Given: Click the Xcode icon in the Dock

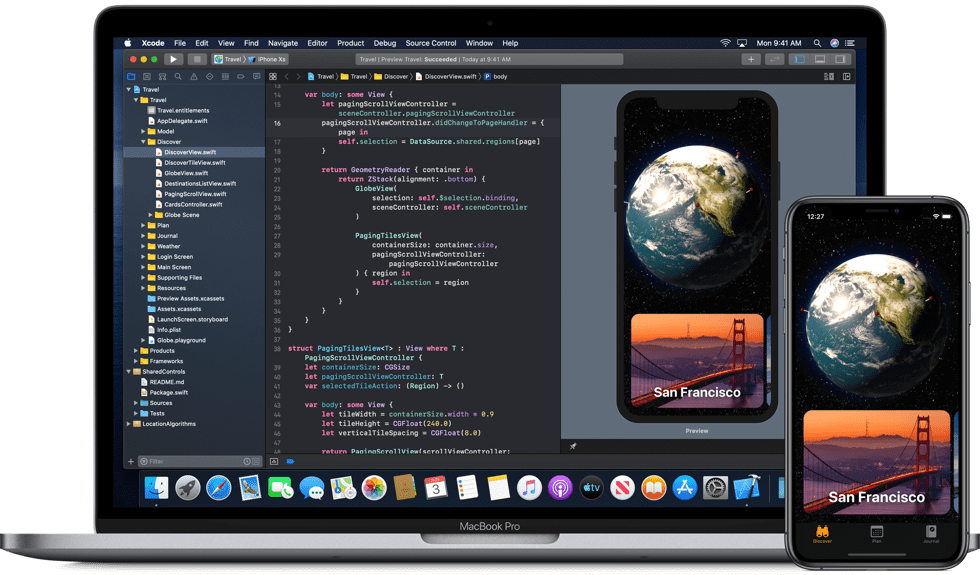Looking at the screenshot, I should point(746,488).
